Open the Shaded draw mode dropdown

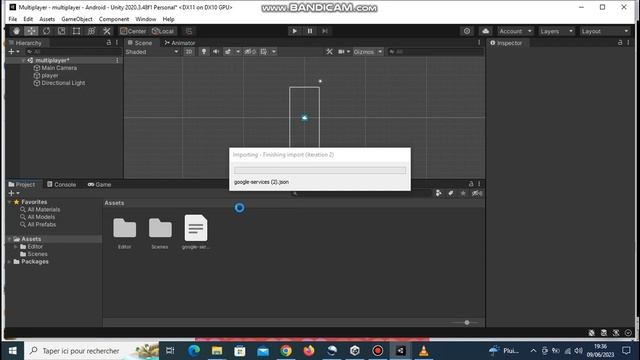(x=152, y=52)
